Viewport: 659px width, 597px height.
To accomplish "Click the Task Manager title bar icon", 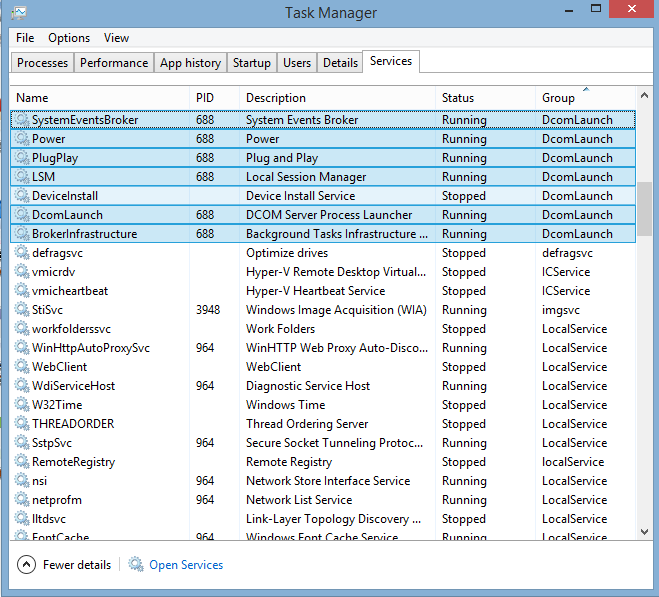I will pyautogui.click(x=19, y=13).
